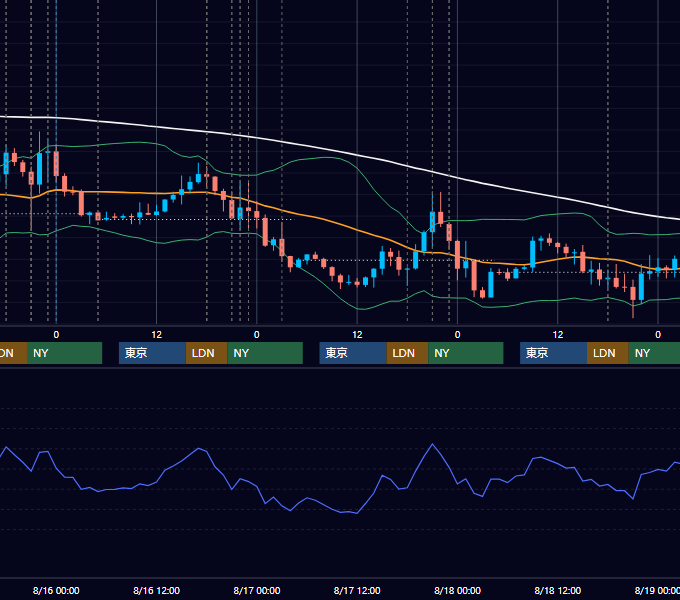Click hour label 12 above 8/16 12:00
Viewport: 680px width, 600px height.
[x=157, y=335]
